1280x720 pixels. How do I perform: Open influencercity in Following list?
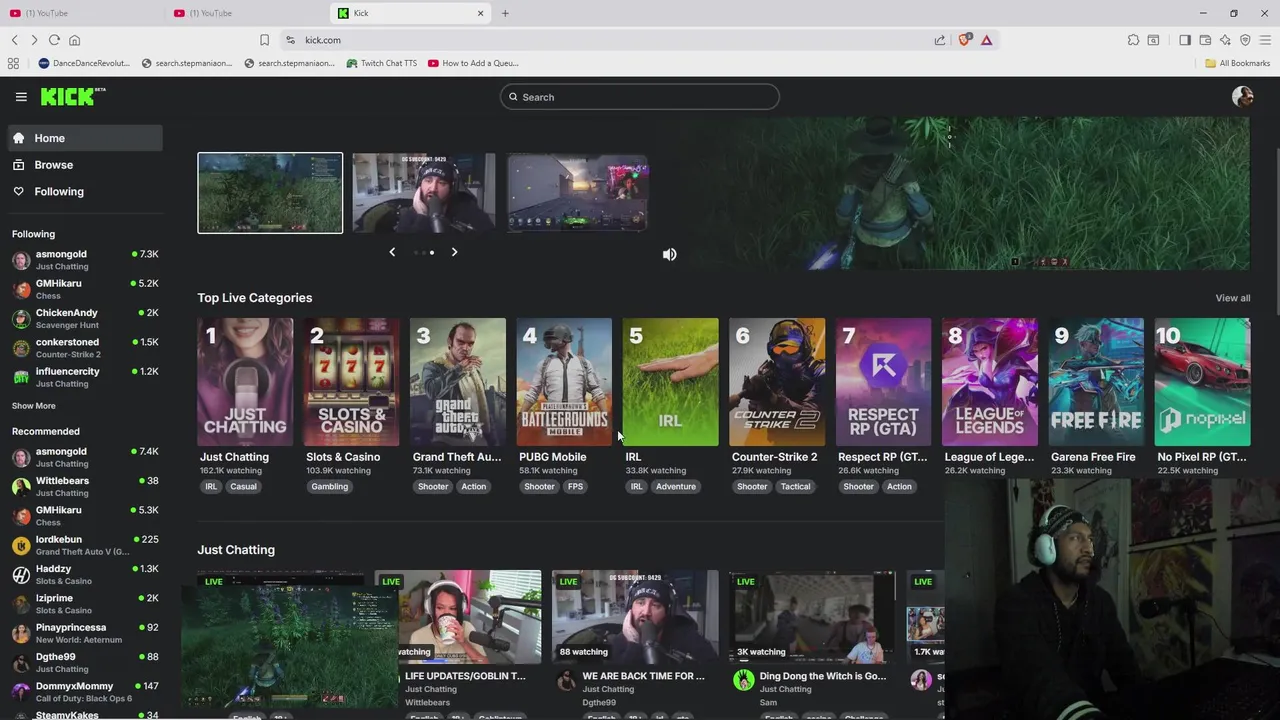pos(85,377)
